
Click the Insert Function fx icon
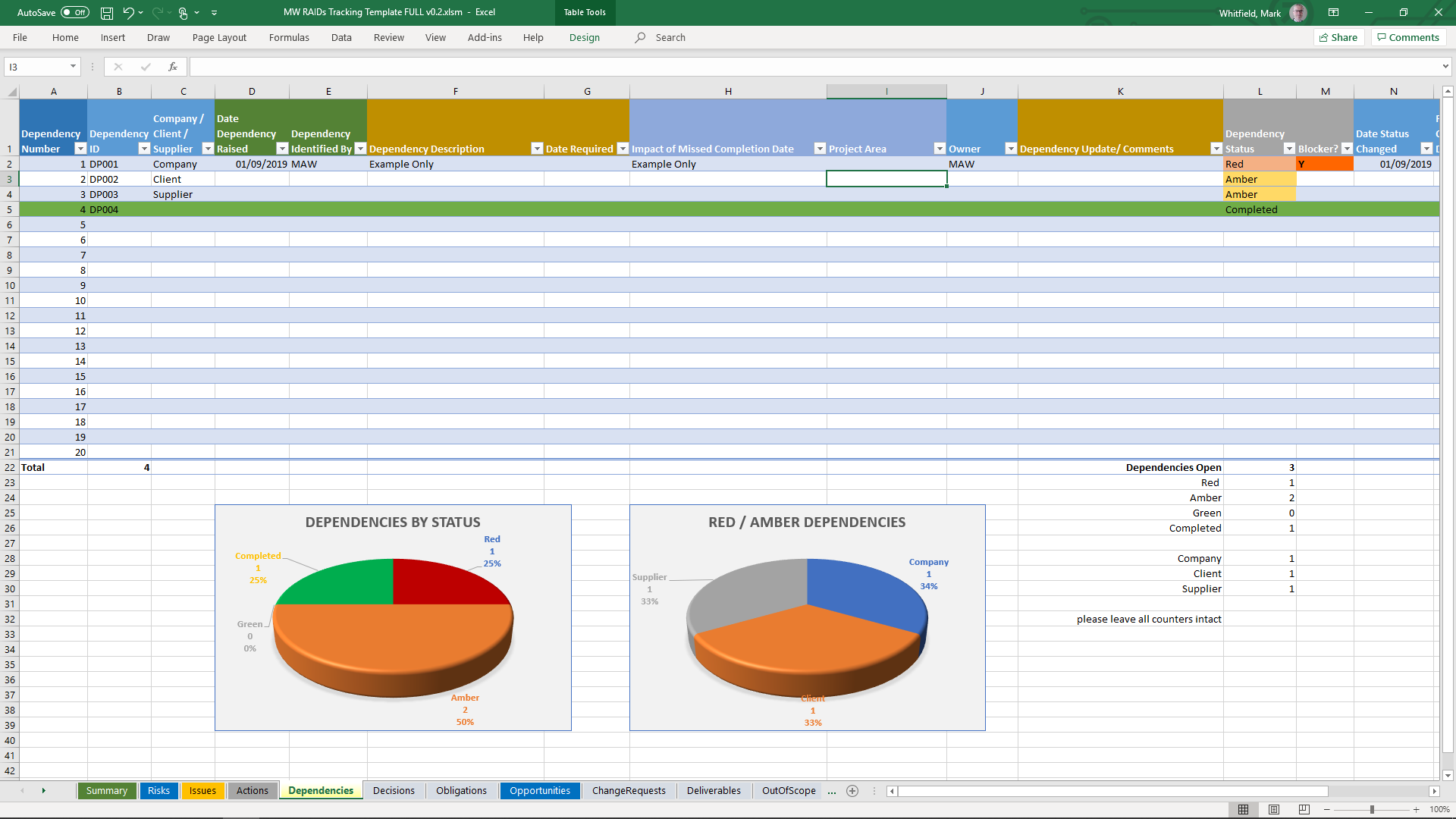click(x=173, y=67)
